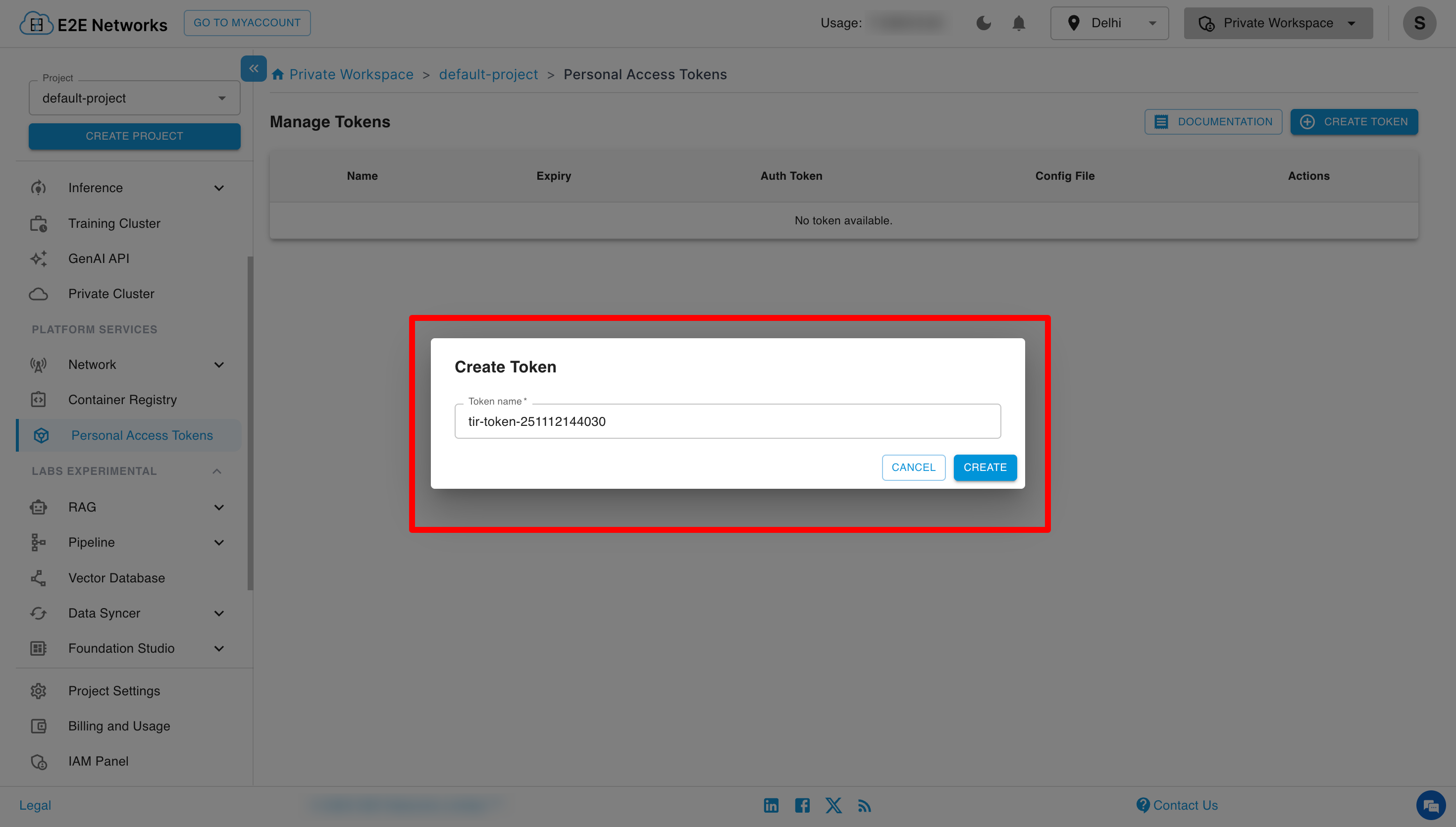Open Container Registry in sidebar
1456x827 pixels.
[x=122, y=400]
